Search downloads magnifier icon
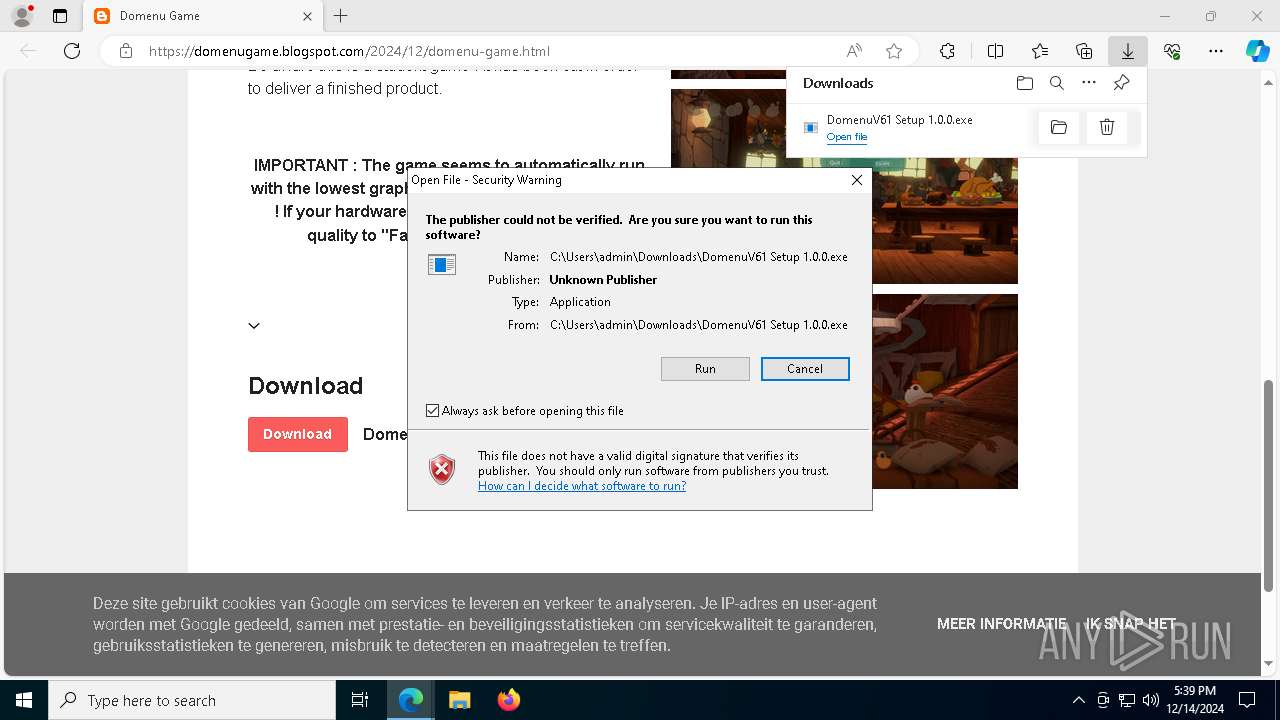This screenshot has height=720, width=1280. [x=1057, y=83]
